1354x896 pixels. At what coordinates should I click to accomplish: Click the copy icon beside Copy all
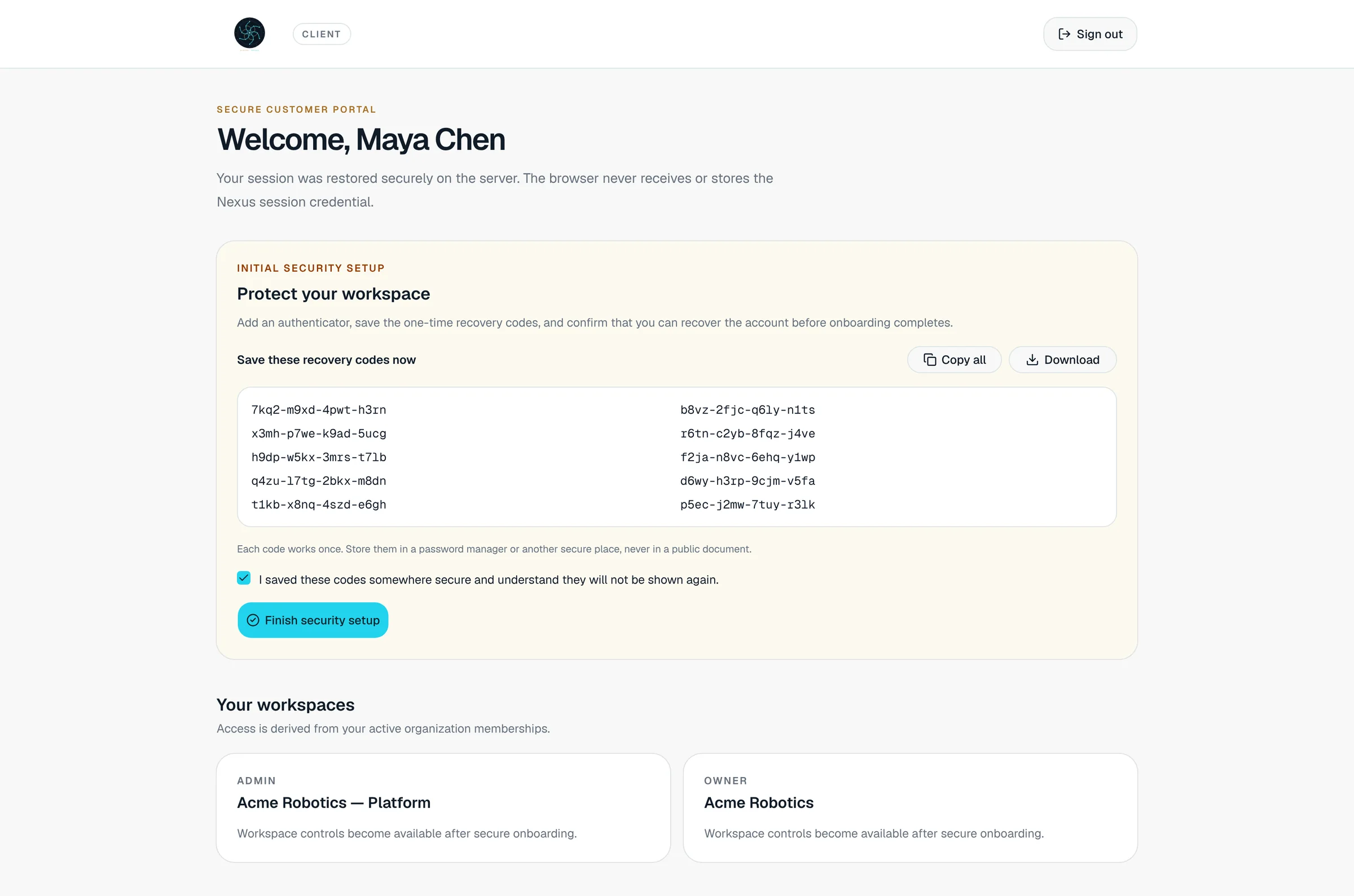930,359
